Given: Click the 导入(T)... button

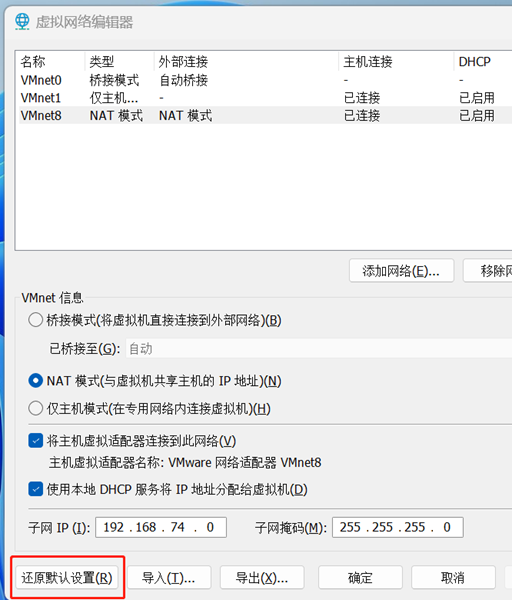Looking at the screenshot, I should click(x=169, y=577).
